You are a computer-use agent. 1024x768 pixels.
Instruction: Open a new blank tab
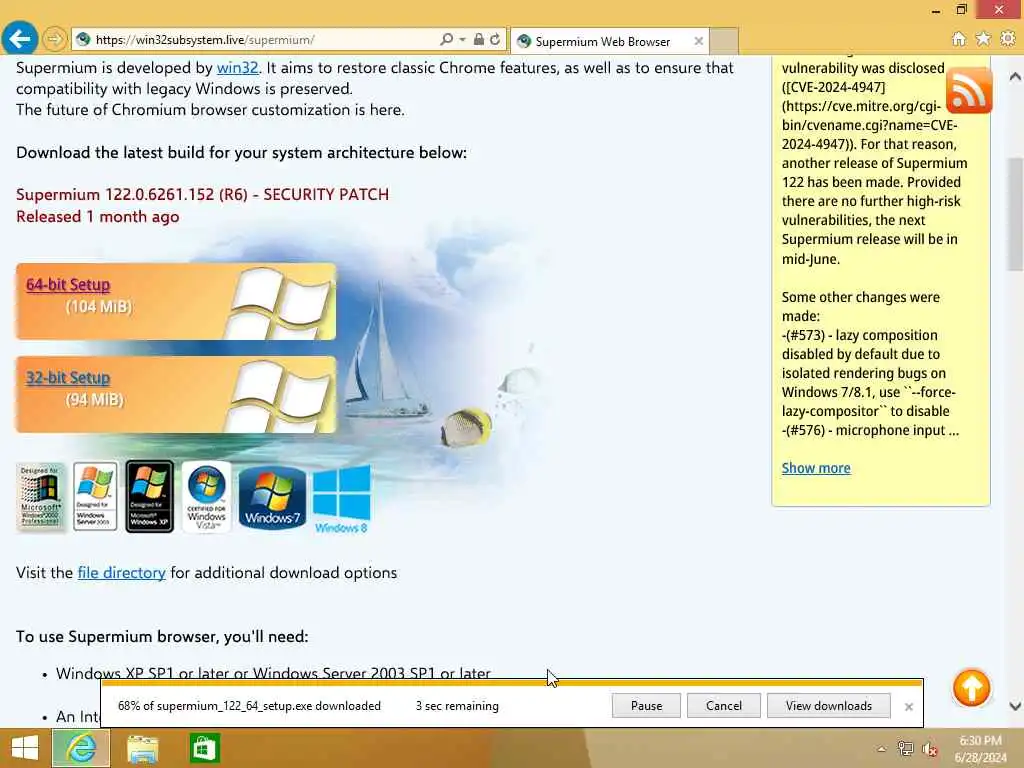click(x=724, y=41)
